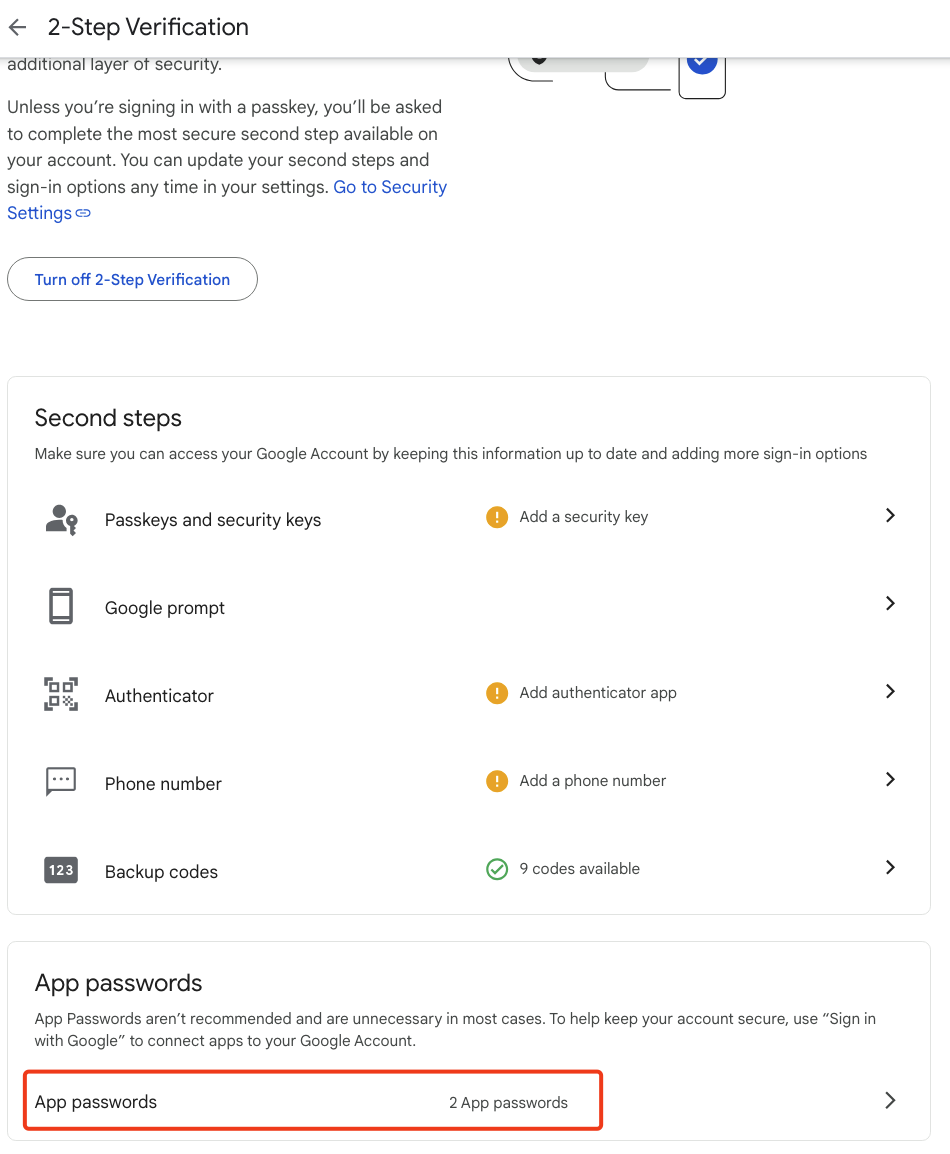Image resolution: width=950 pixels, height=1154 pixels.
Task: Expand Passkeys and security keys with its chevron
Action: click(x=890, y=515)
